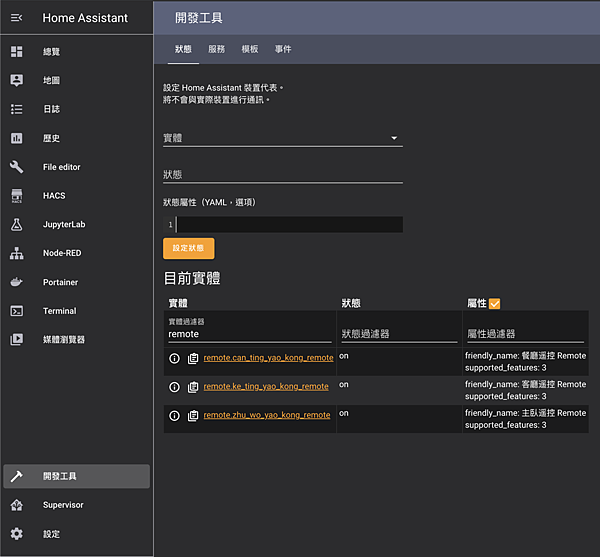Open JupyterLab menu label
This screenshot has width=600, height=557.
point(64,225)
